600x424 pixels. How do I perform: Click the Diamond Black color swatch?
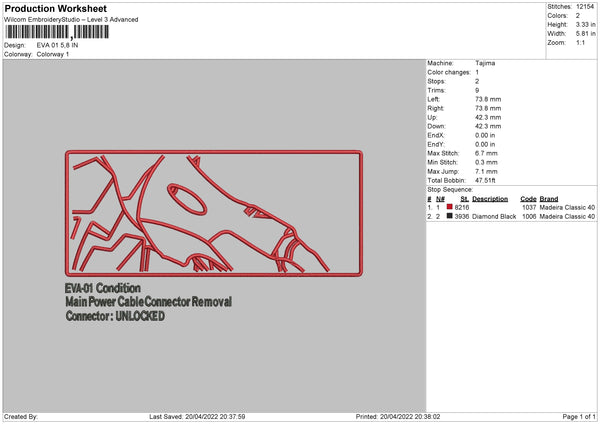tap(450, 216)
